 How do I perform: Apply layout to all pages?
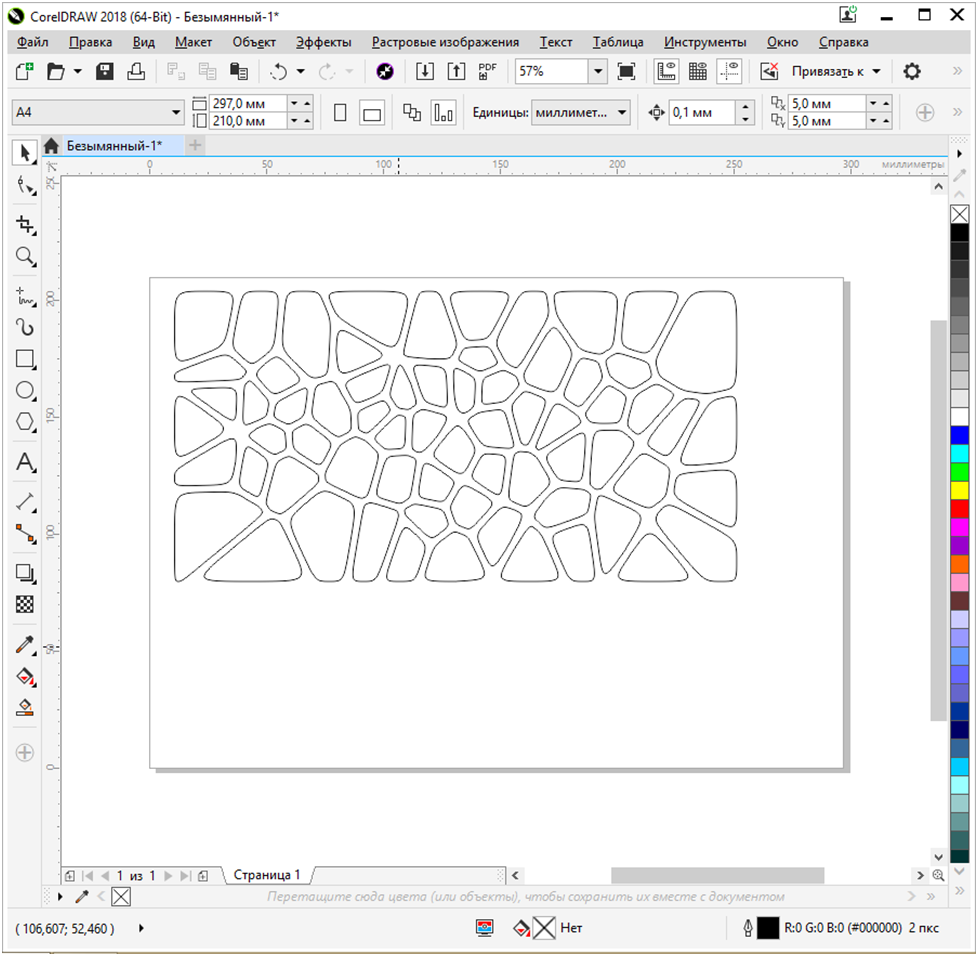tap(412, 113)
